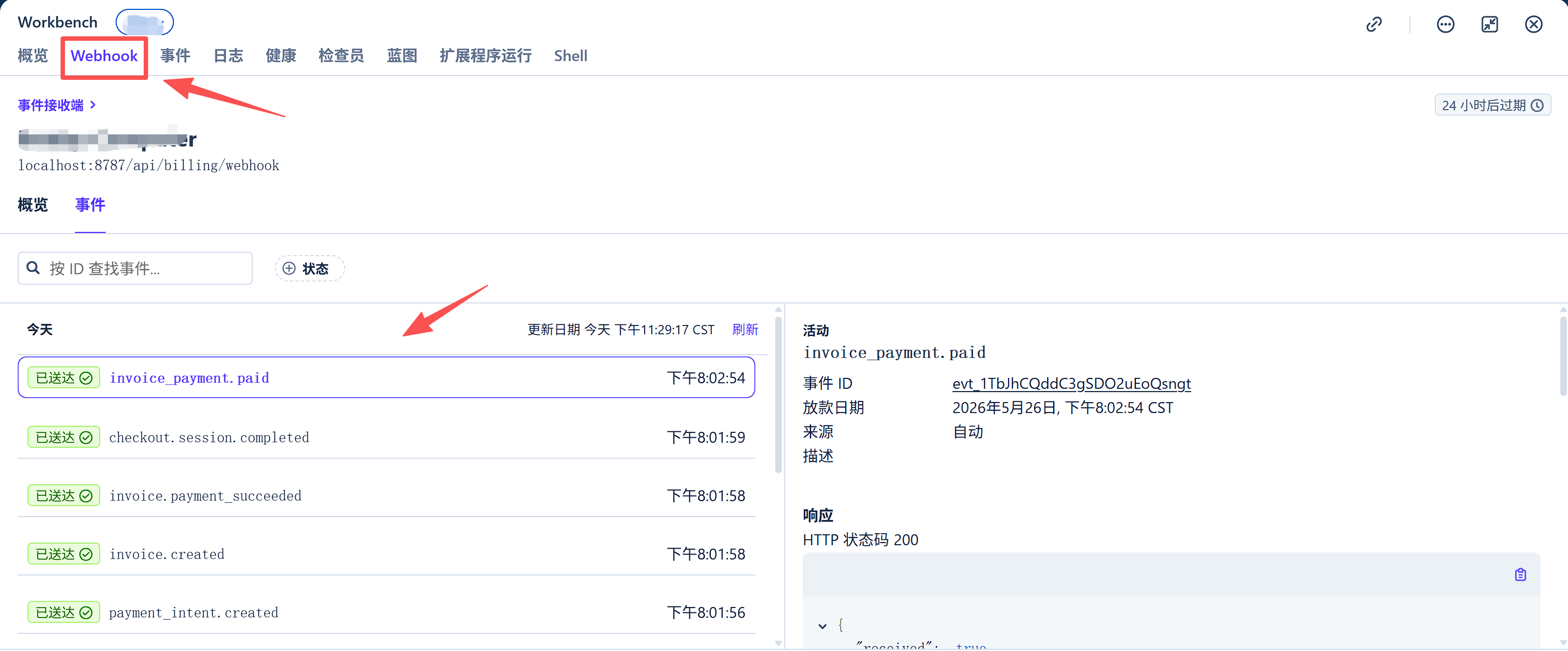1568x651 pixels.
Task: Open the more options ellipsis menu
Action: coord(1446,24)
